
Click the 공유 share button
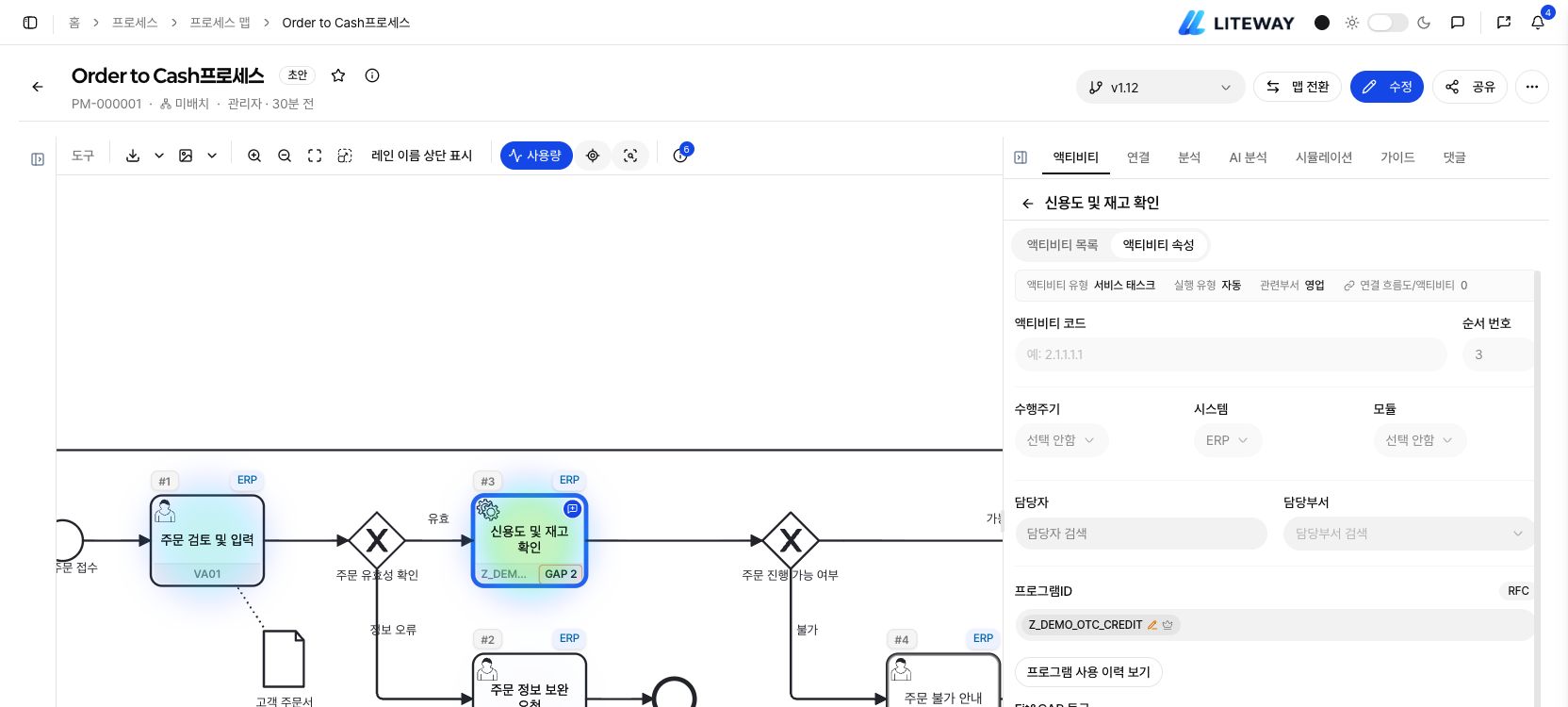1470,87
